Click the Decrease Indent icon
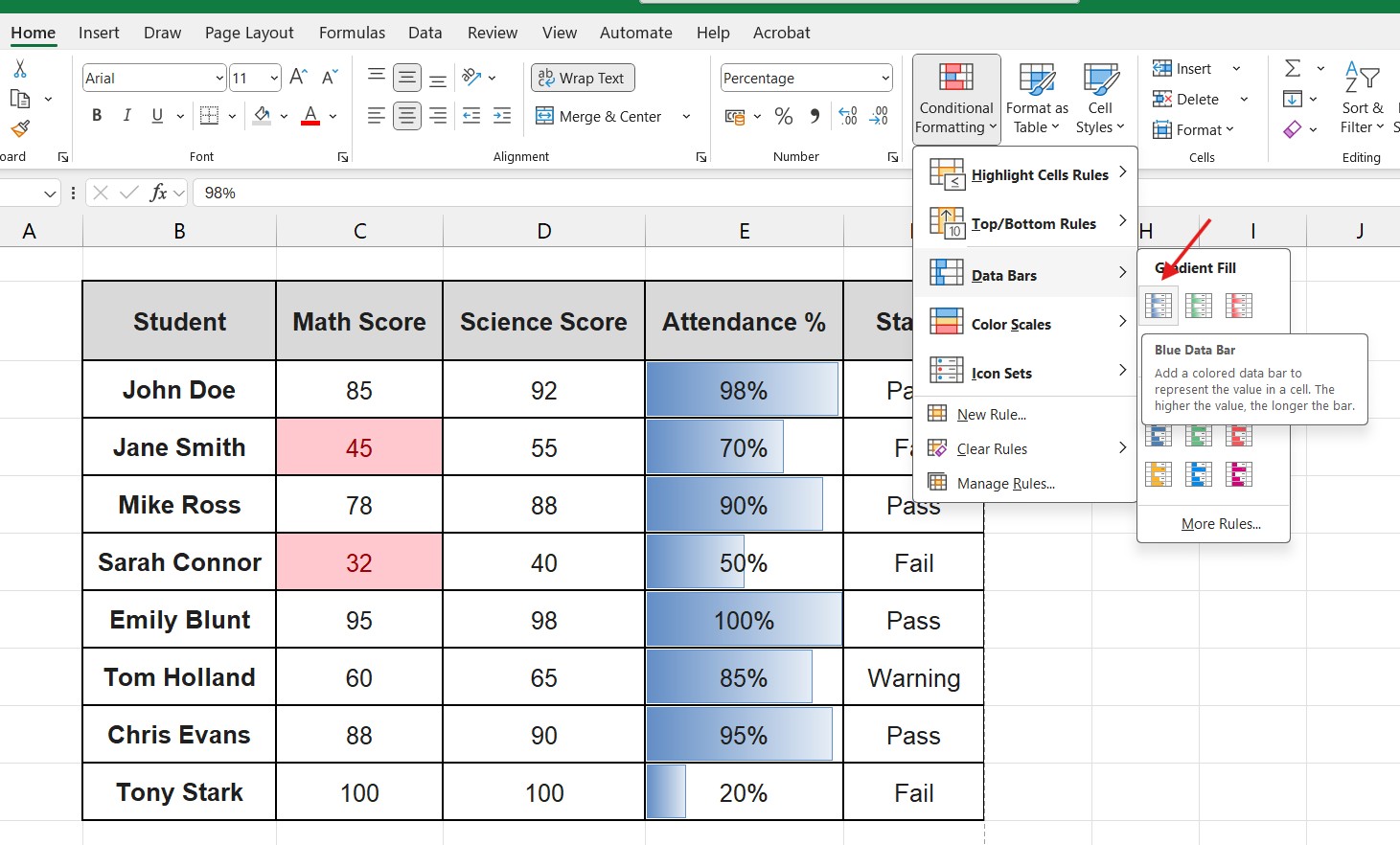 pyautogui.click(x=471, y=116)
